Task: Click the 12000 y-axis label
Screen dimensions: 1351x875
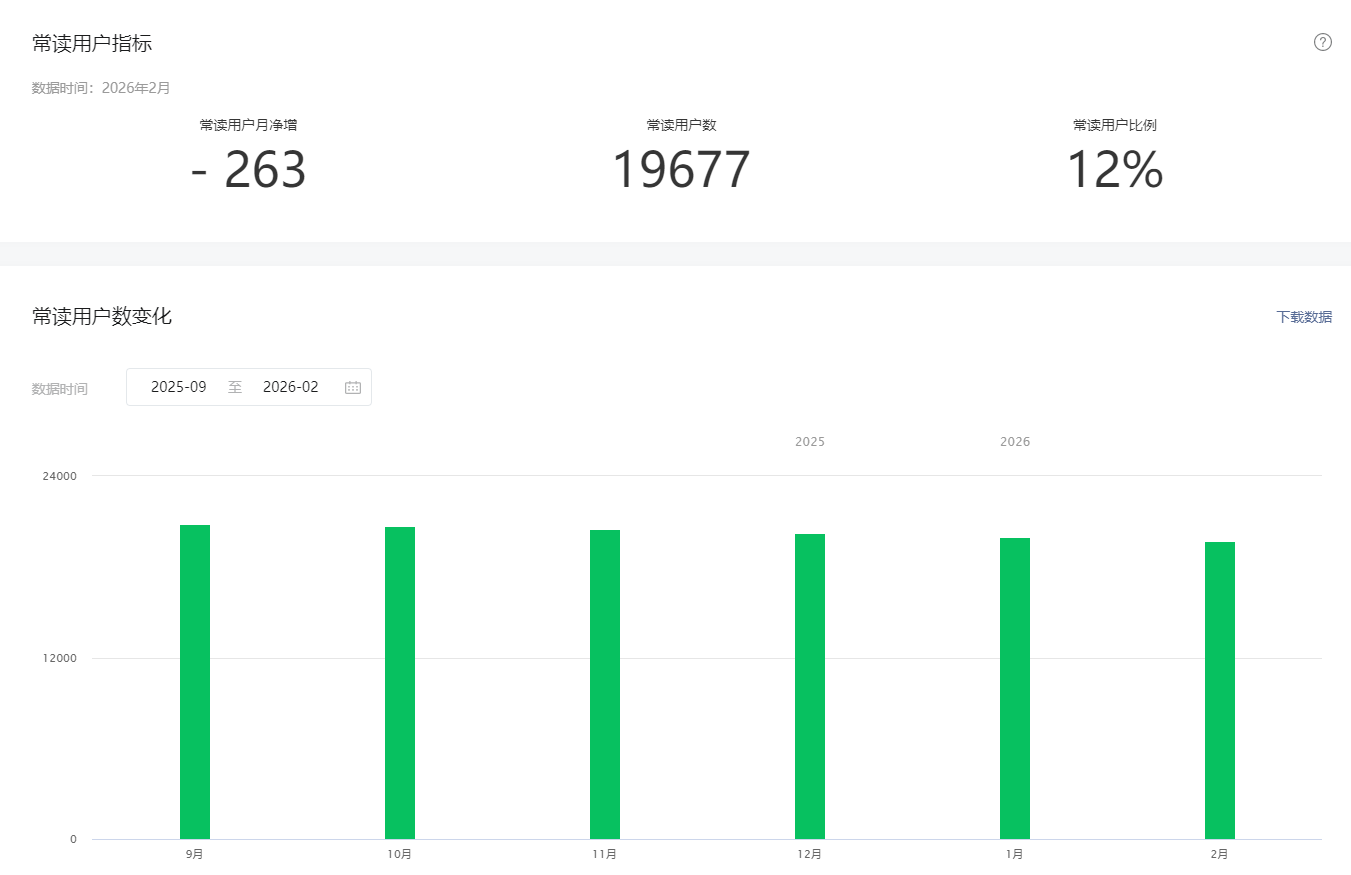Action: (60, 658)
